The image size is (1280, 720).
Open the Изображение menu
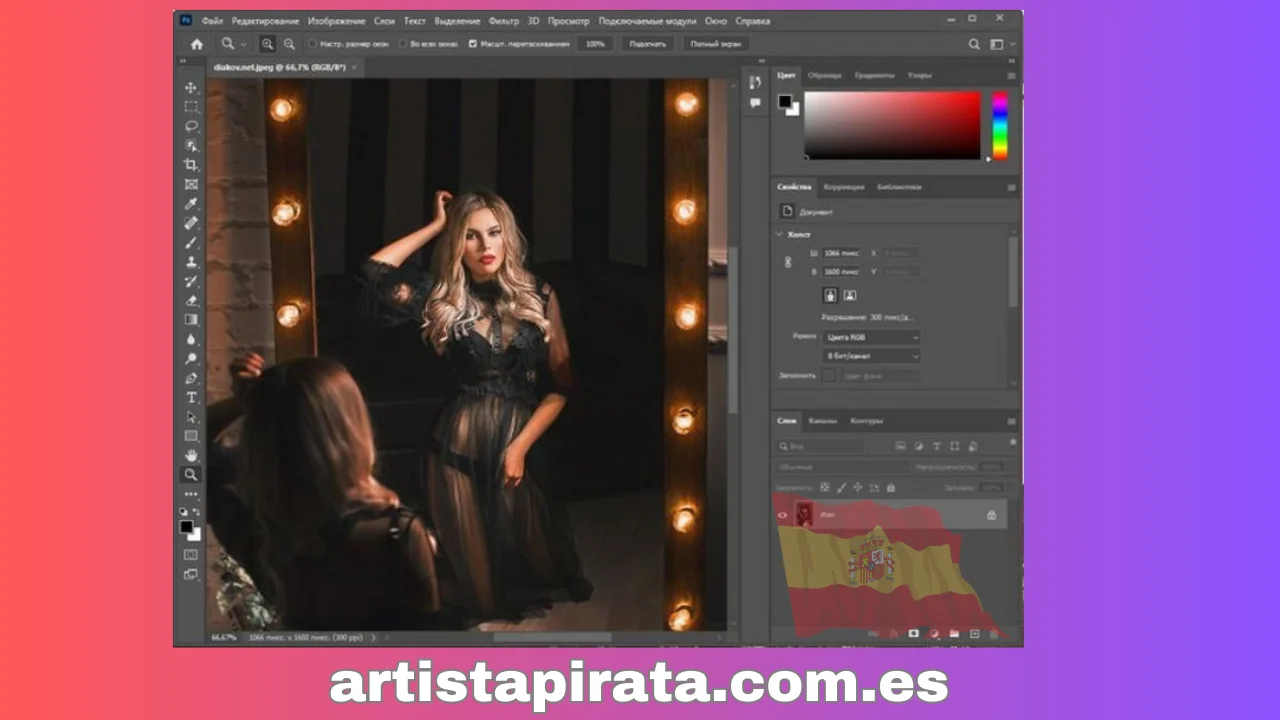pyautogui.click(x=337, y=20)
